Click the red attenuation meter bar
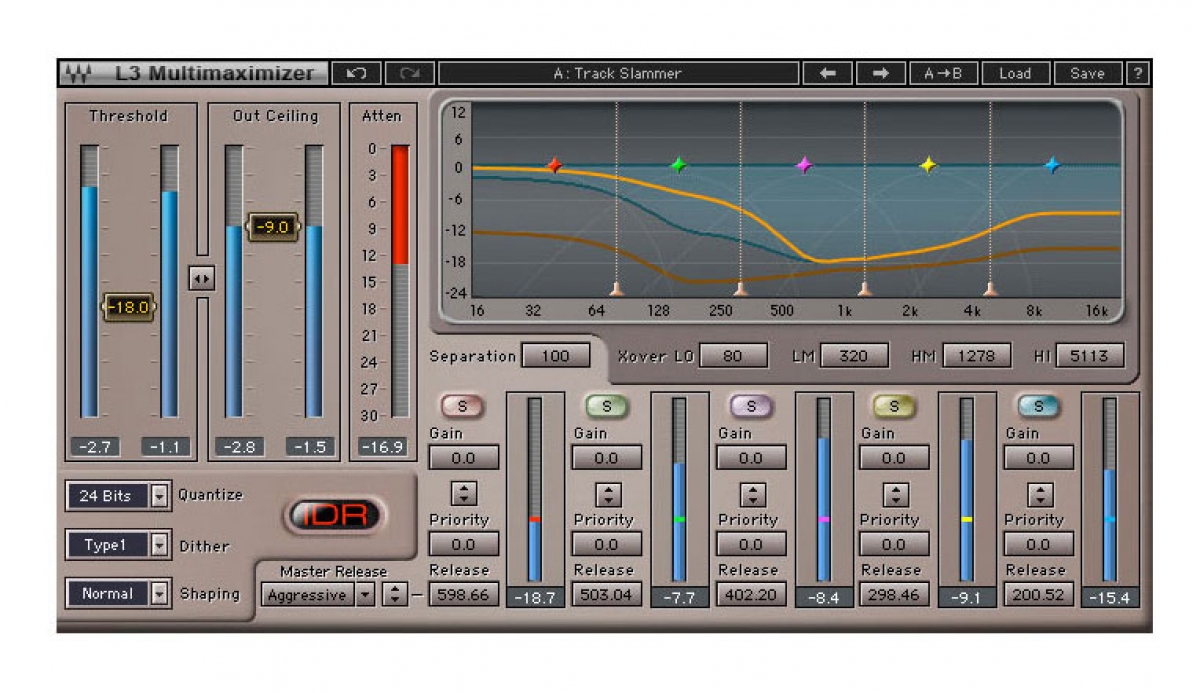 pyautogui.click(x=400, y=205)
